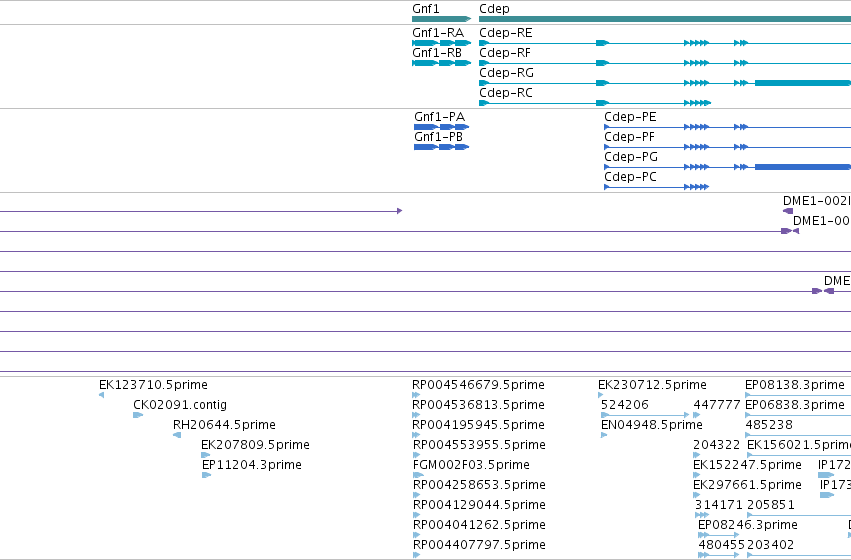The image size is (851, 560).
Task: Select the CK02091.contig label
Action: tap(180, 405)
